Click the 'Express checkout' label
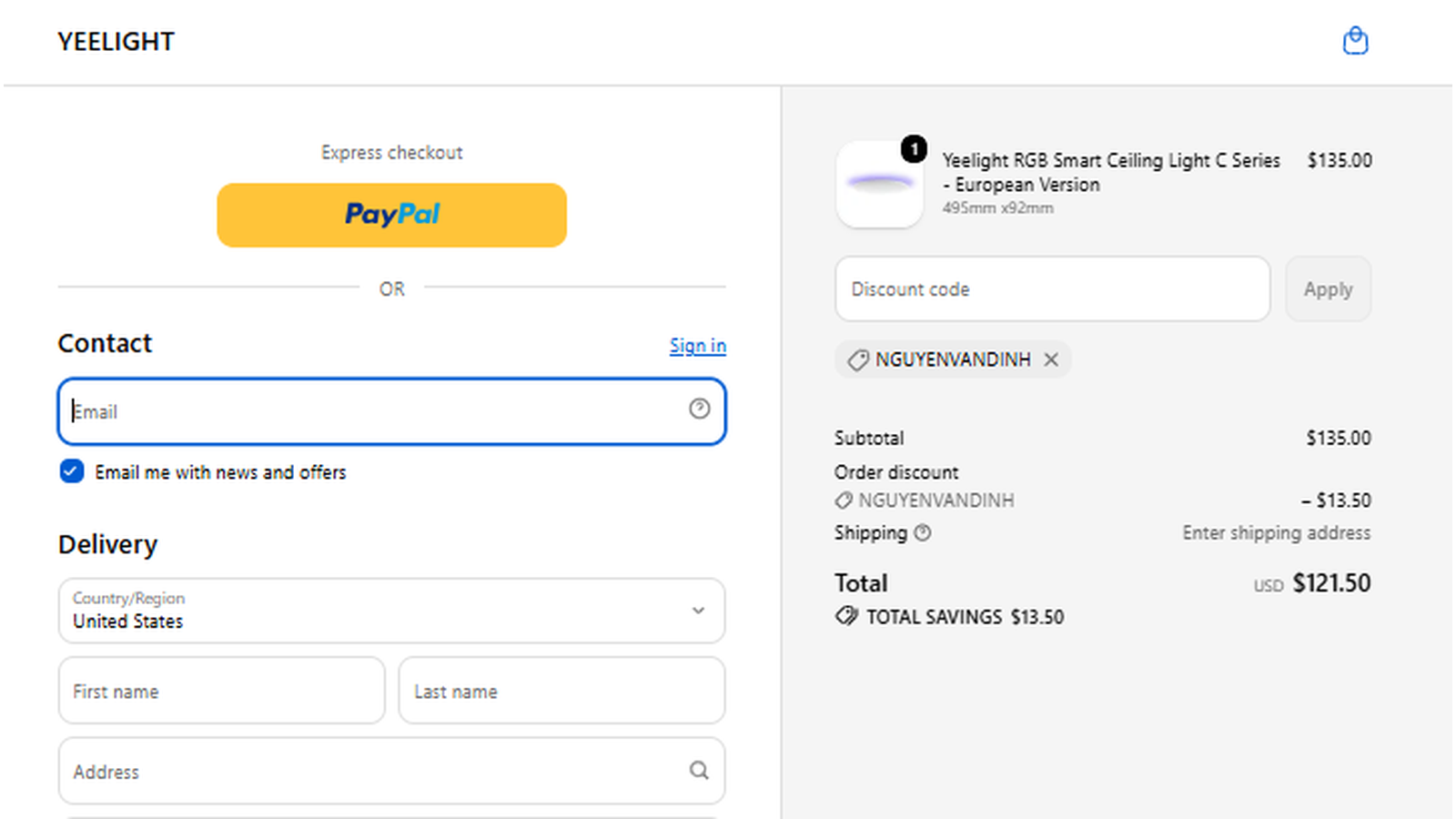The image size is (1456, 819). pos(391,152)
